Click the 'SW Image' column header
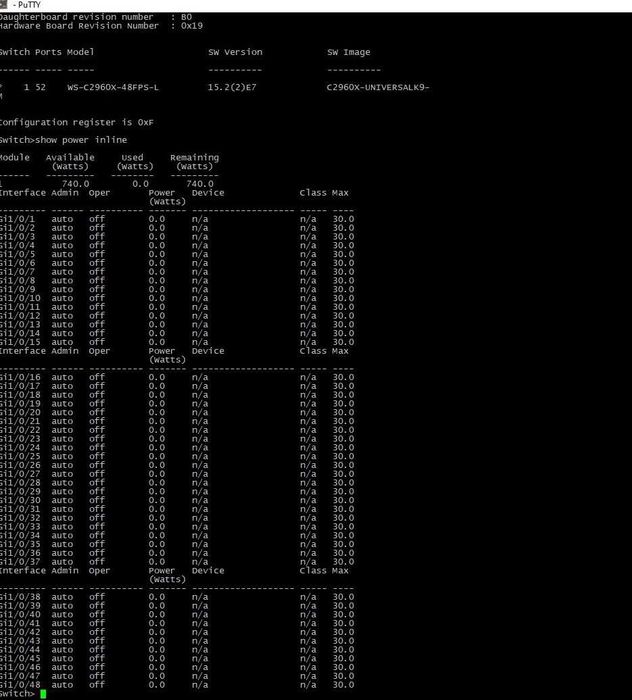The image size is (632, 700). pos(349,52)
